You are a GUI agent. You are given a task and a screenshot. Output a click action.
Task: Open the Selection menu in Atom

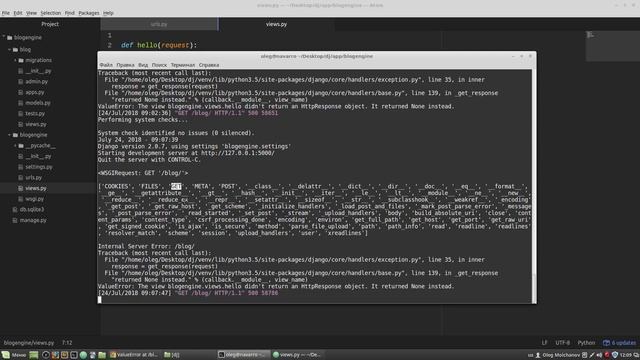pos(51,13)
